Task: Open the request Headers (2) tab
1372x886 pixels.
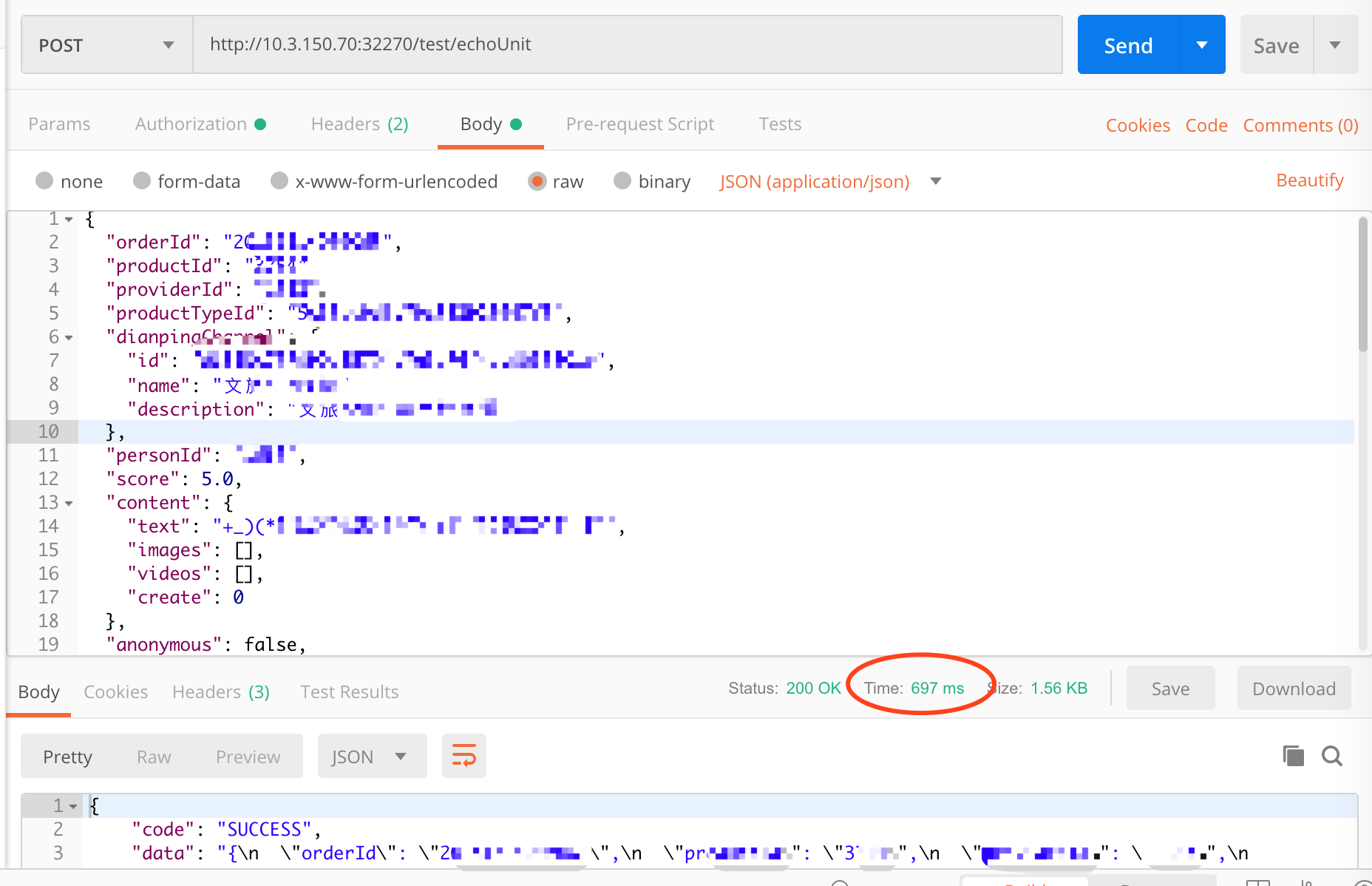Action: click(x=359, y=124)
